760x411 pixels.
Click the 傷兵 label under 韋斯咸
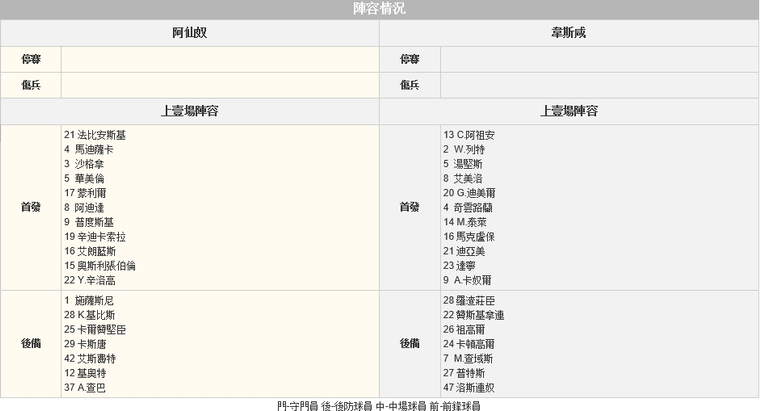(410, 85)
